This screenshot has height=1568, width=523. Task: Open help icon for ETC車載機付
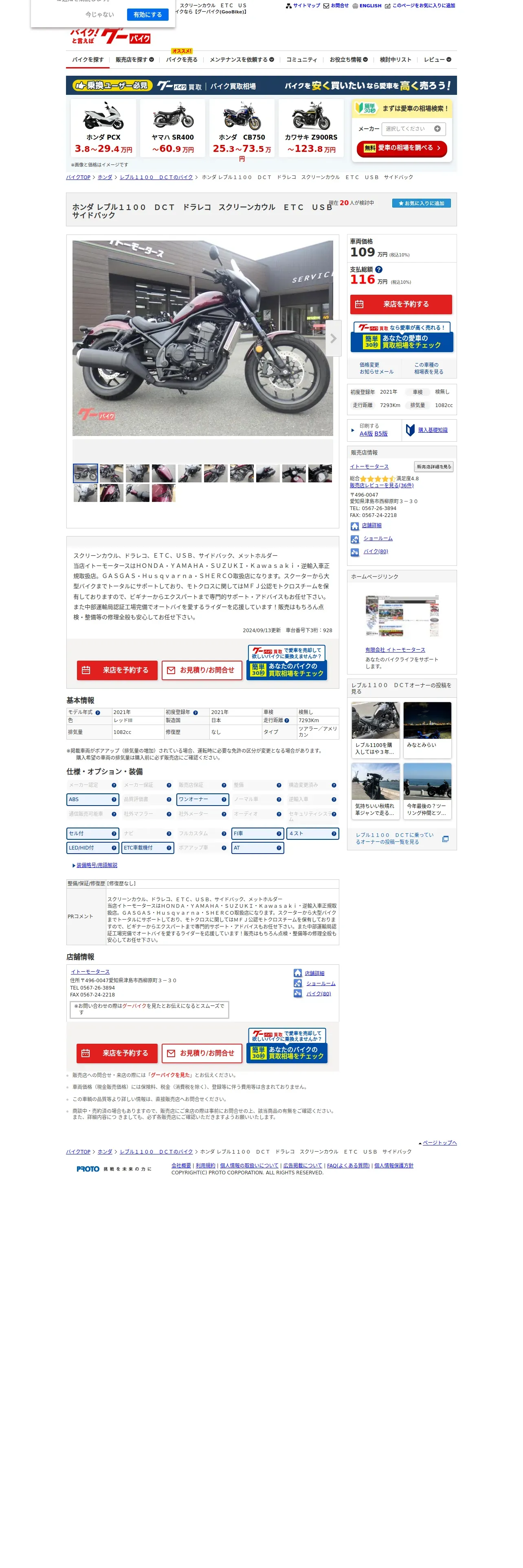tap(169, 848)
